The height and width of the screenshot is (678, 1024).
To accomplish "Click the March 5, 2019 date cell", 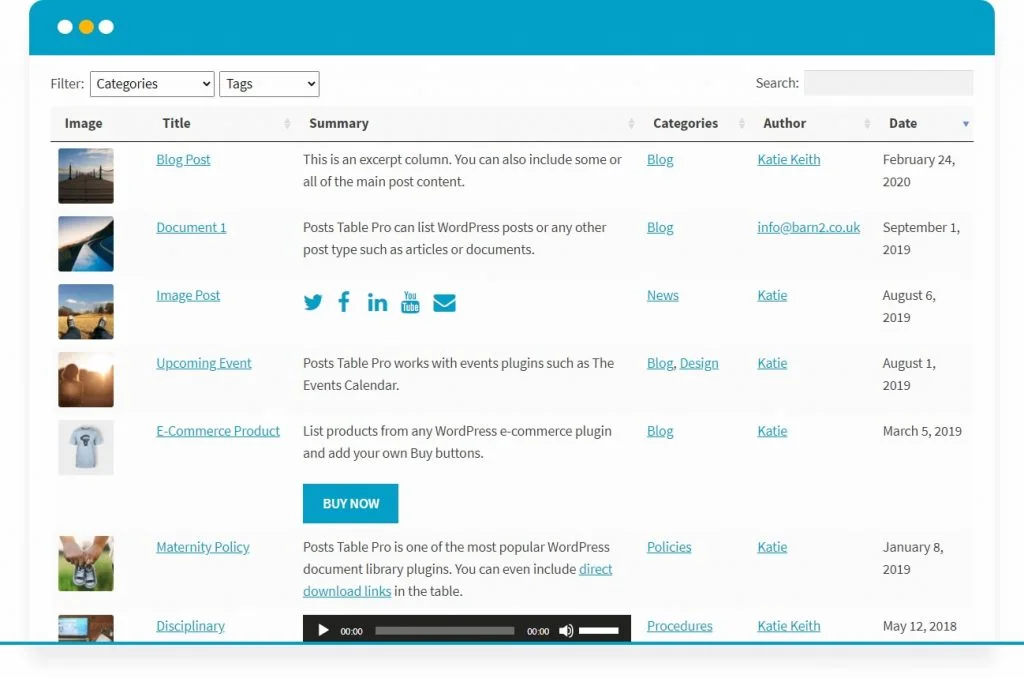I will tap(922, 431).
